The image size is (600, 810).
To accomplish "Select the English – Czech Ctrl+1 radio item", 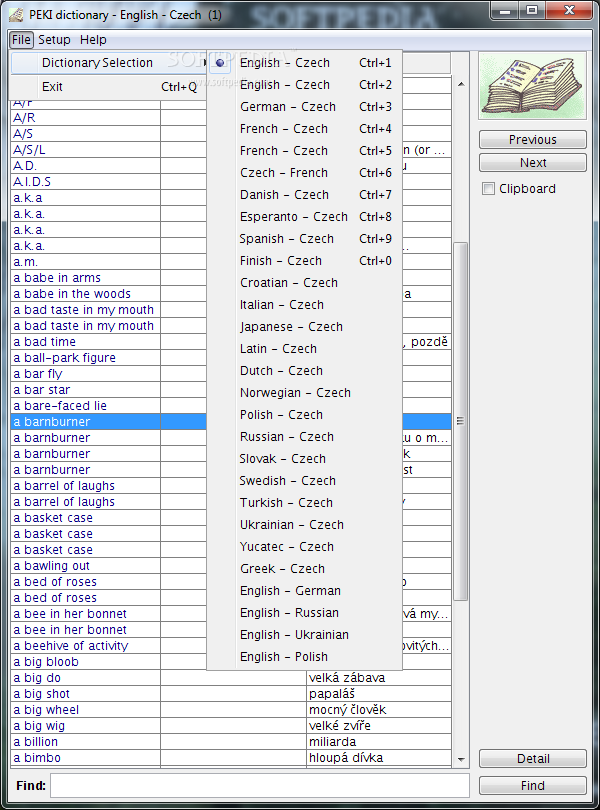I will [304, 63].
